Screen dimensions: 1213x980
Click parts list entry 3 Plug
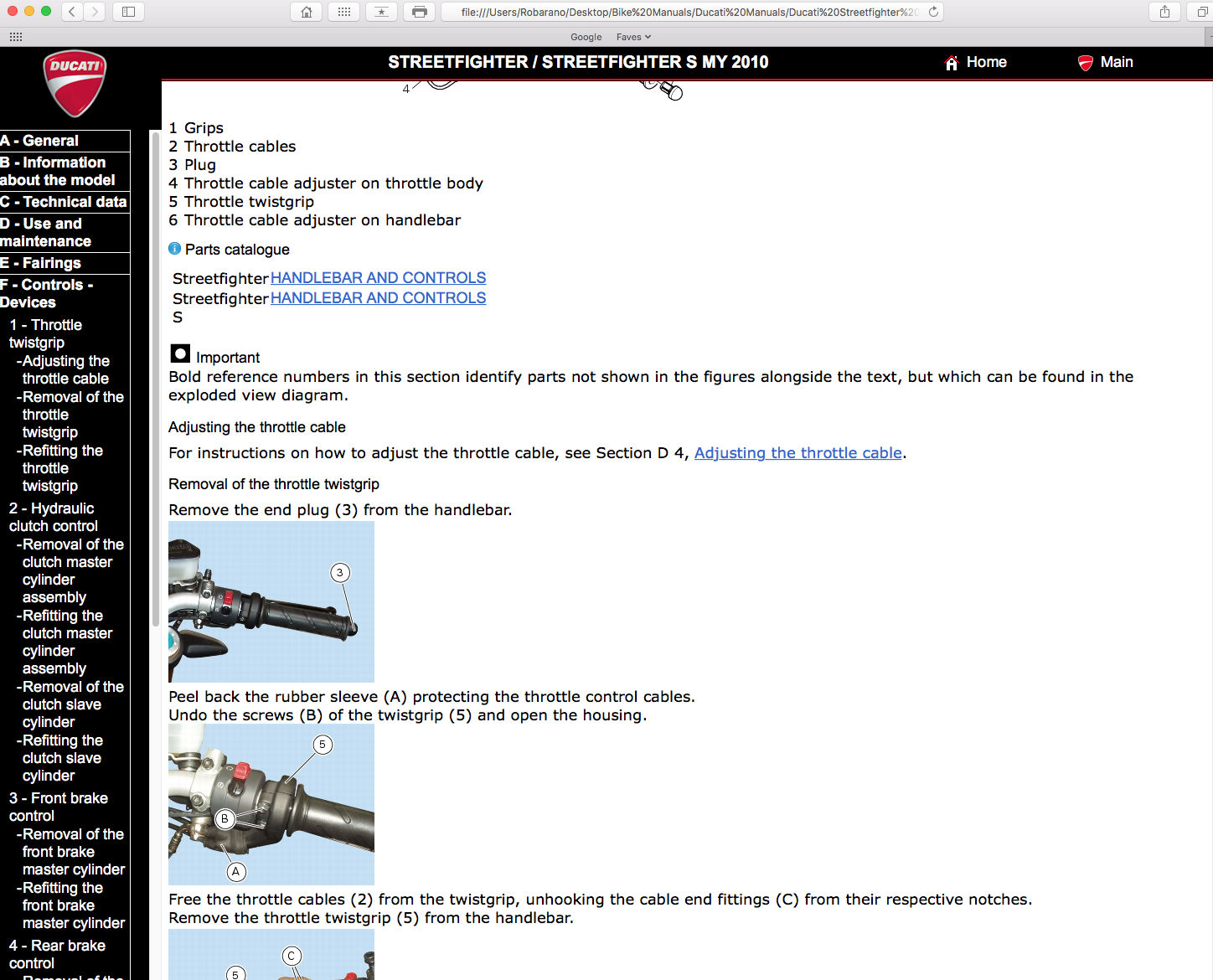coord(193,165)
